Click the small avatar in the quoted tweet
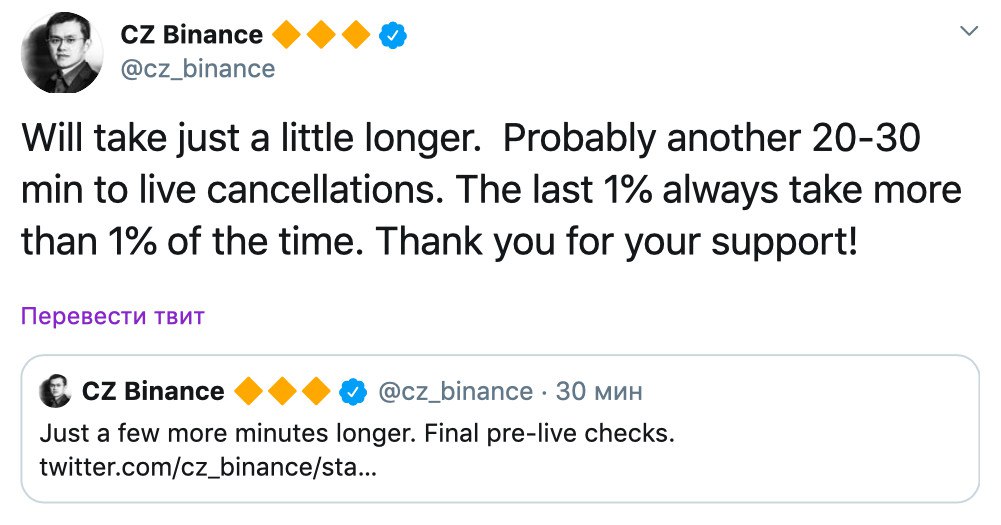Screen dimensions: 1001x525 [x=55, y=391]
